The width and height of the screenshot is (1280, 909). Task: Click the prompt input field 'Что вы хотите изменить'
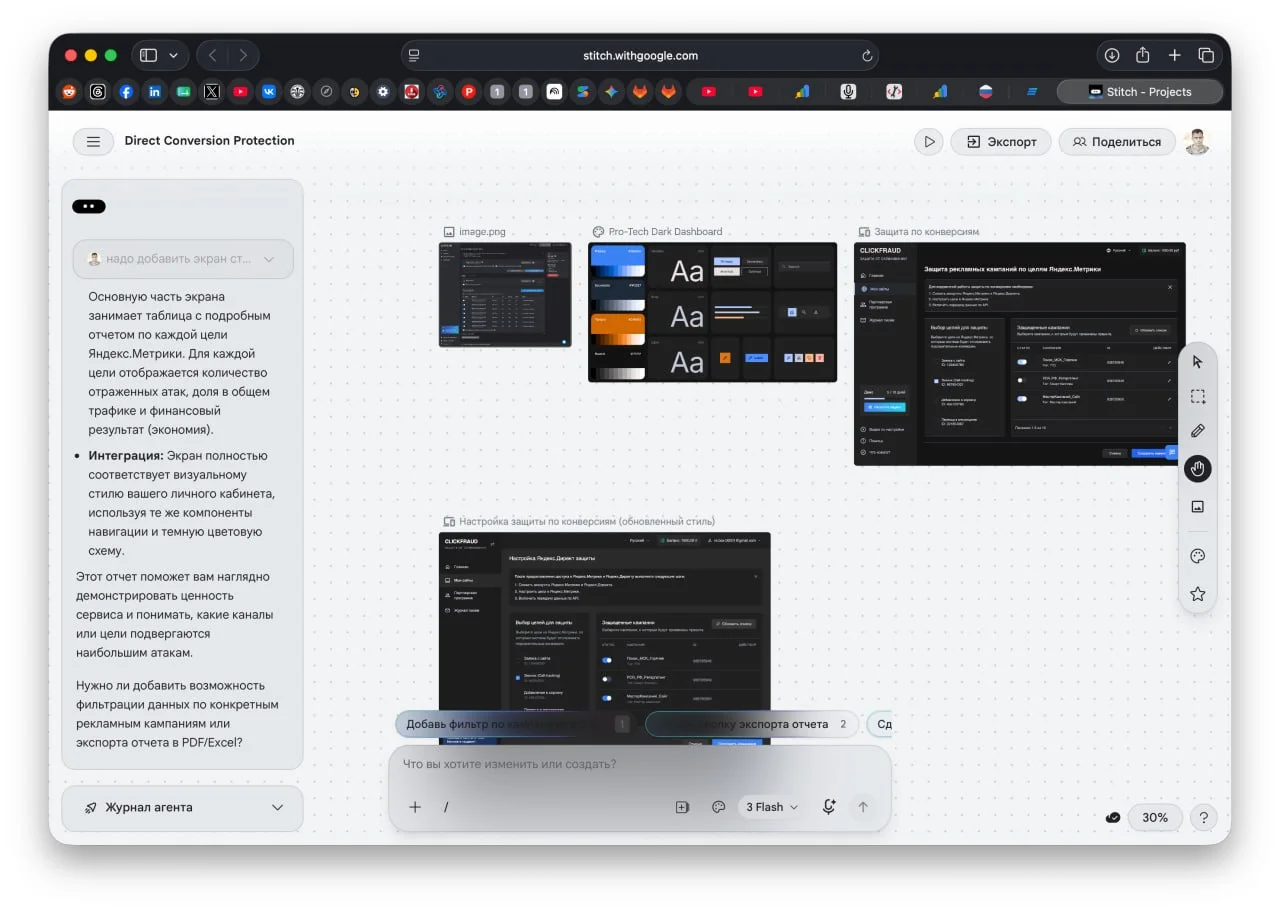[x=638, y=764]
